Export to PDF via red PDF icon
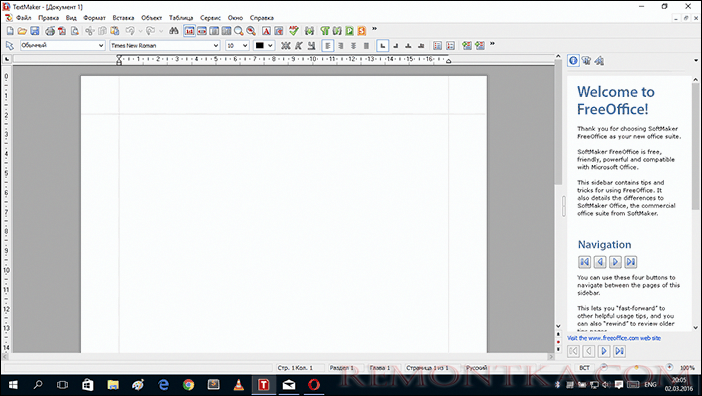The image size is (702, 396). [62, 30]
